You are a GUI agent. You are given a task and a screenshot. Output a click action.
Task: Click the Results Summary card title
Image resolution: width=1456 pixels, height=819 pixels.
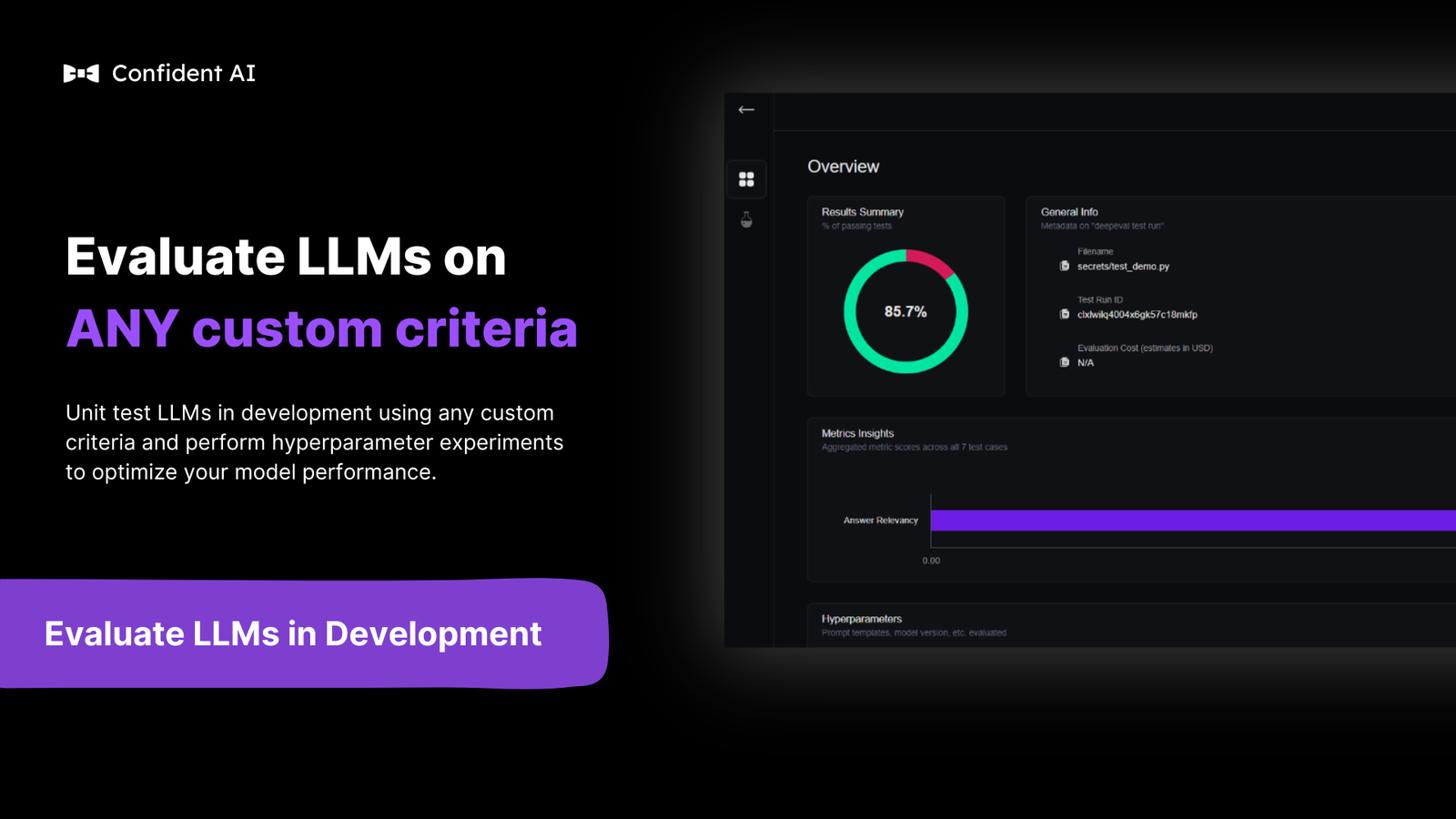pyautogui.click(x=862, y=212)
